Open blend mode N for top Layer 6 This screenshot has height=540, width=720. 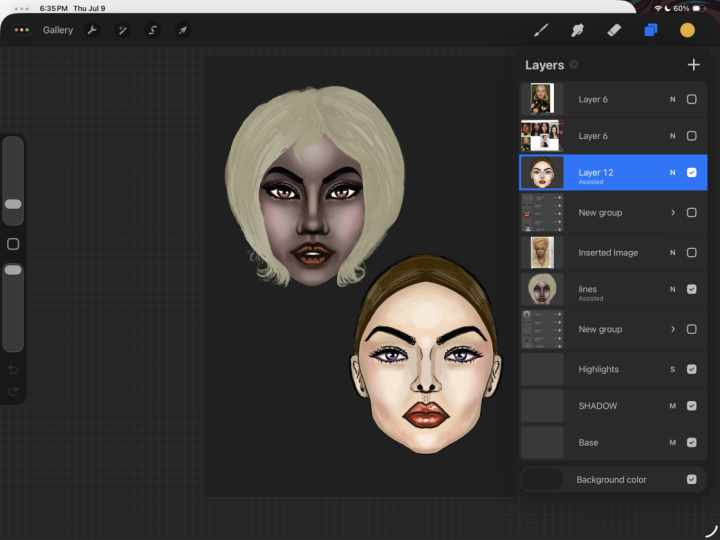point(673,99)
